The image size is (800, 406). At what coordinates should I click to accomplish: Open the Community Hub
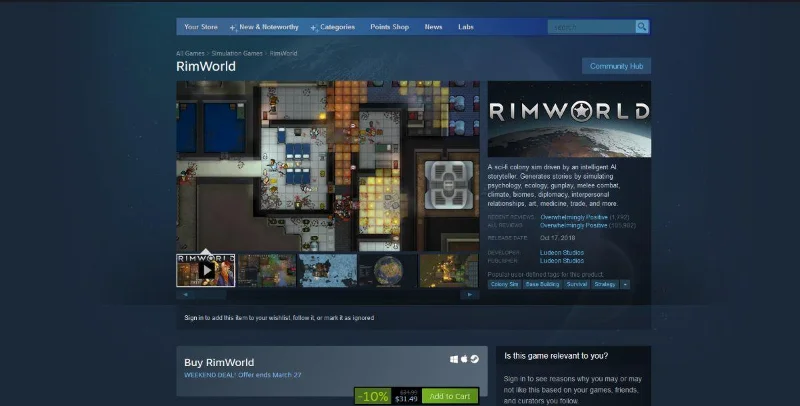point(616,66)
